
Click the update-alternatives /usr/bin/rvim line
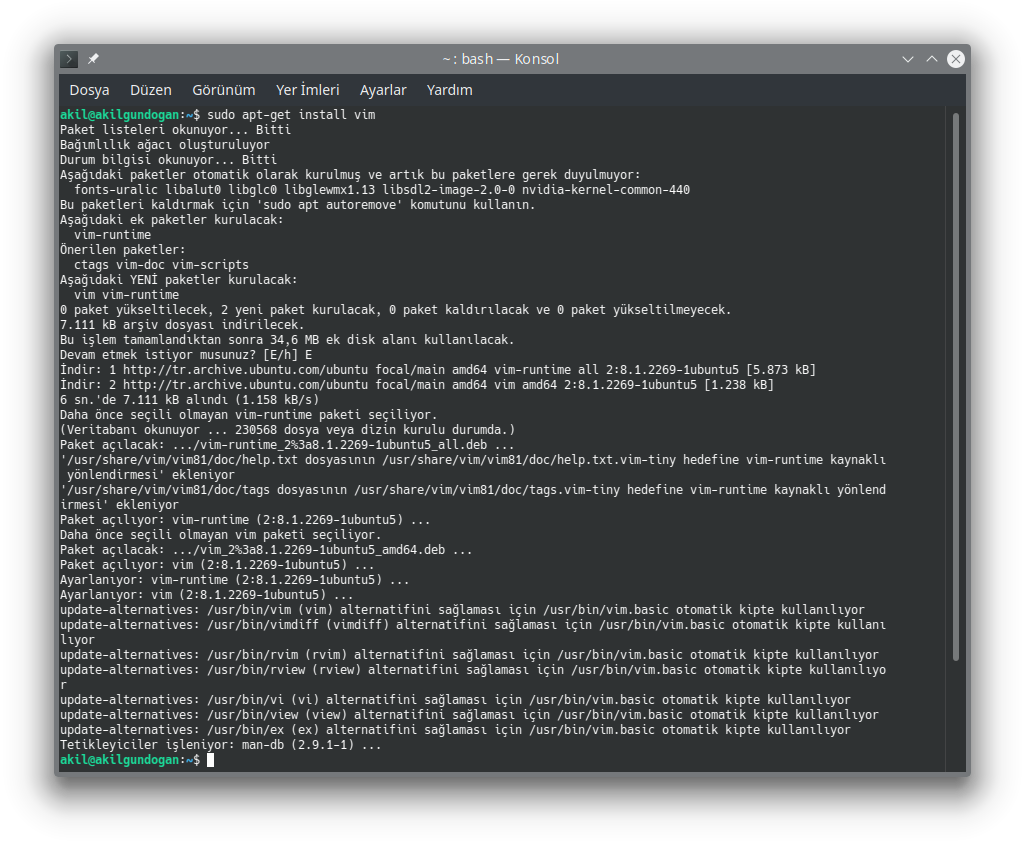469,655
